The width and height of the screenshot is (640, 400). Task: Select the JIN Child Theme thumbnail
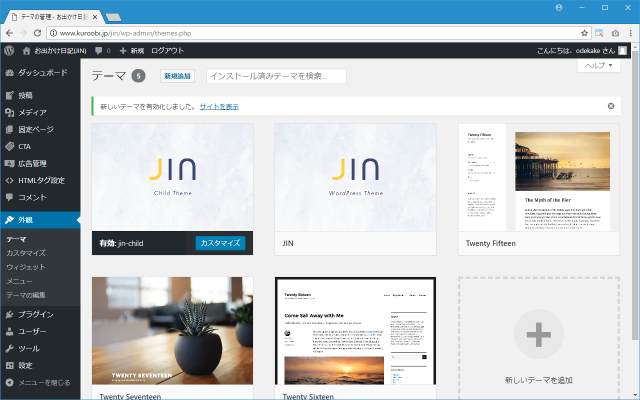[x=172, y=178]
